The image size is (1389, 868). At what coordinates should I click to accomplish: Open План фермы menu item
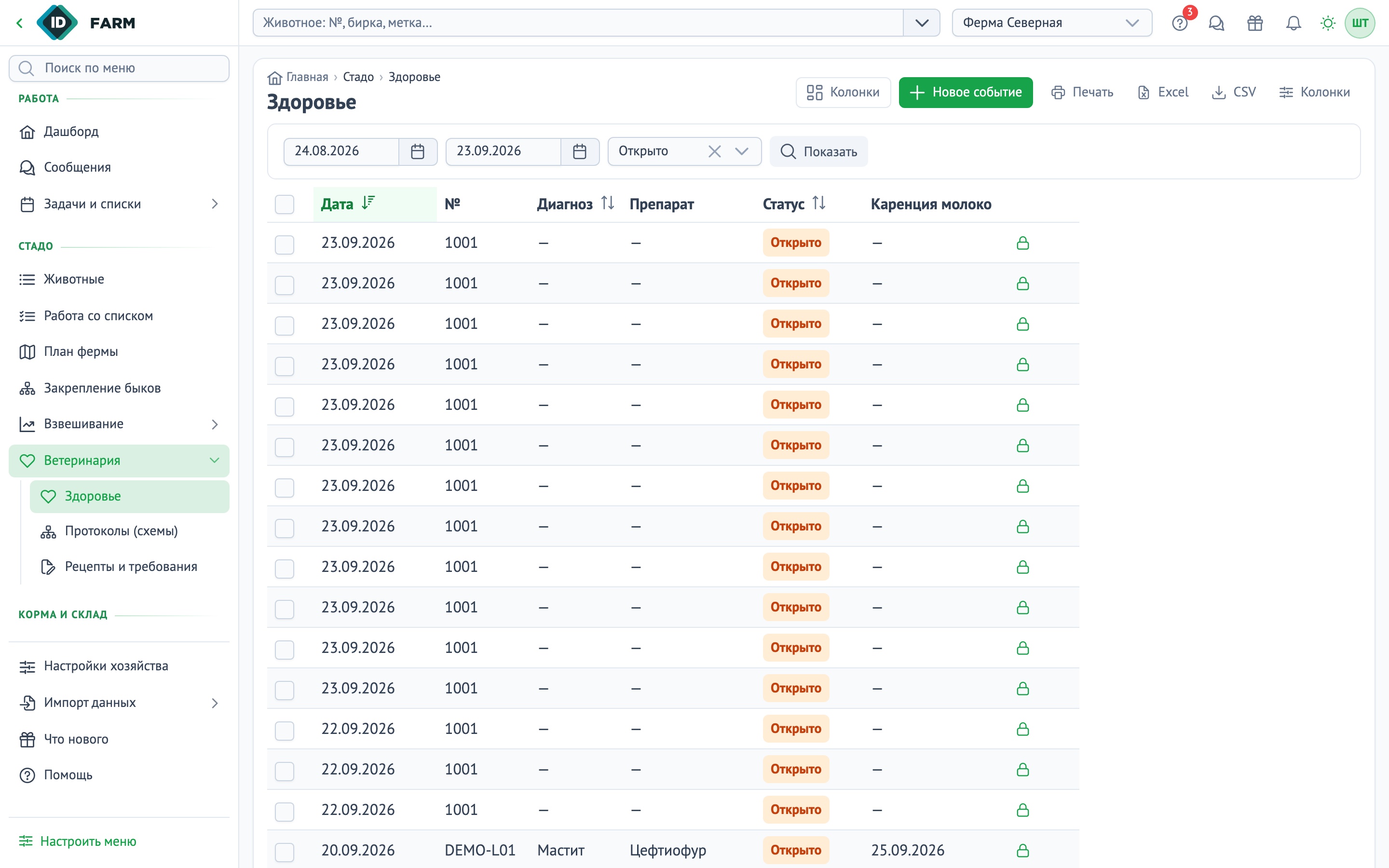tap(119, 352)
